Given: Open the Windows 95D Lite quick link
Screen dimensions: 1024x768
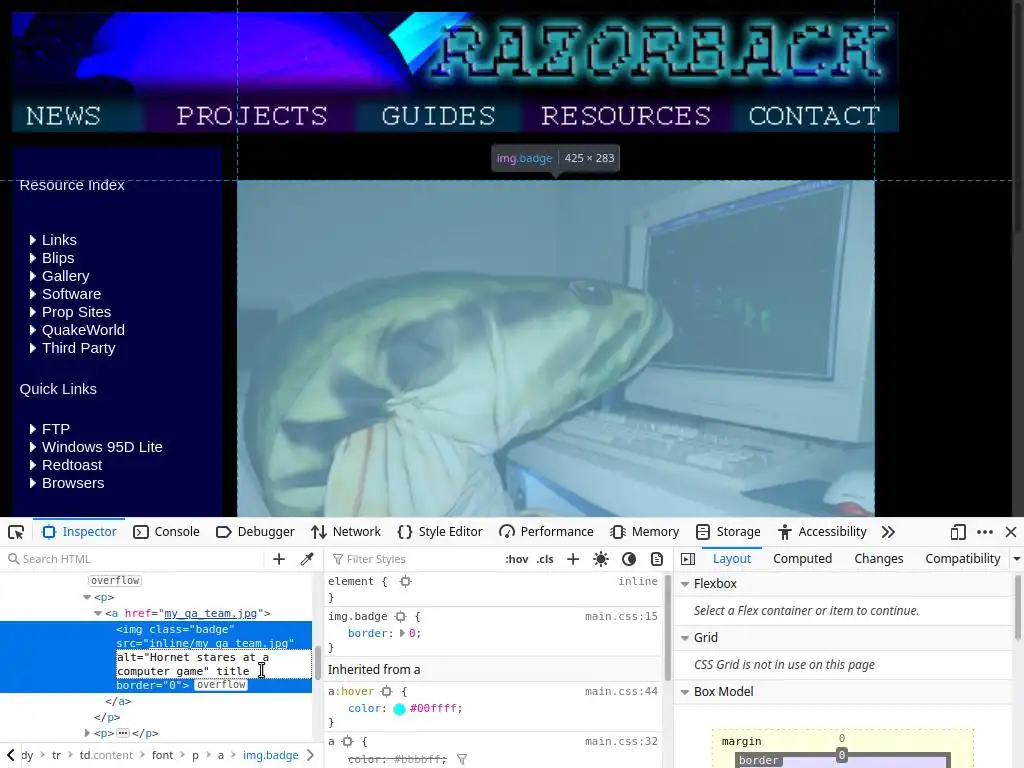Looking at the screenshot, I should click(x=102, y=447).
